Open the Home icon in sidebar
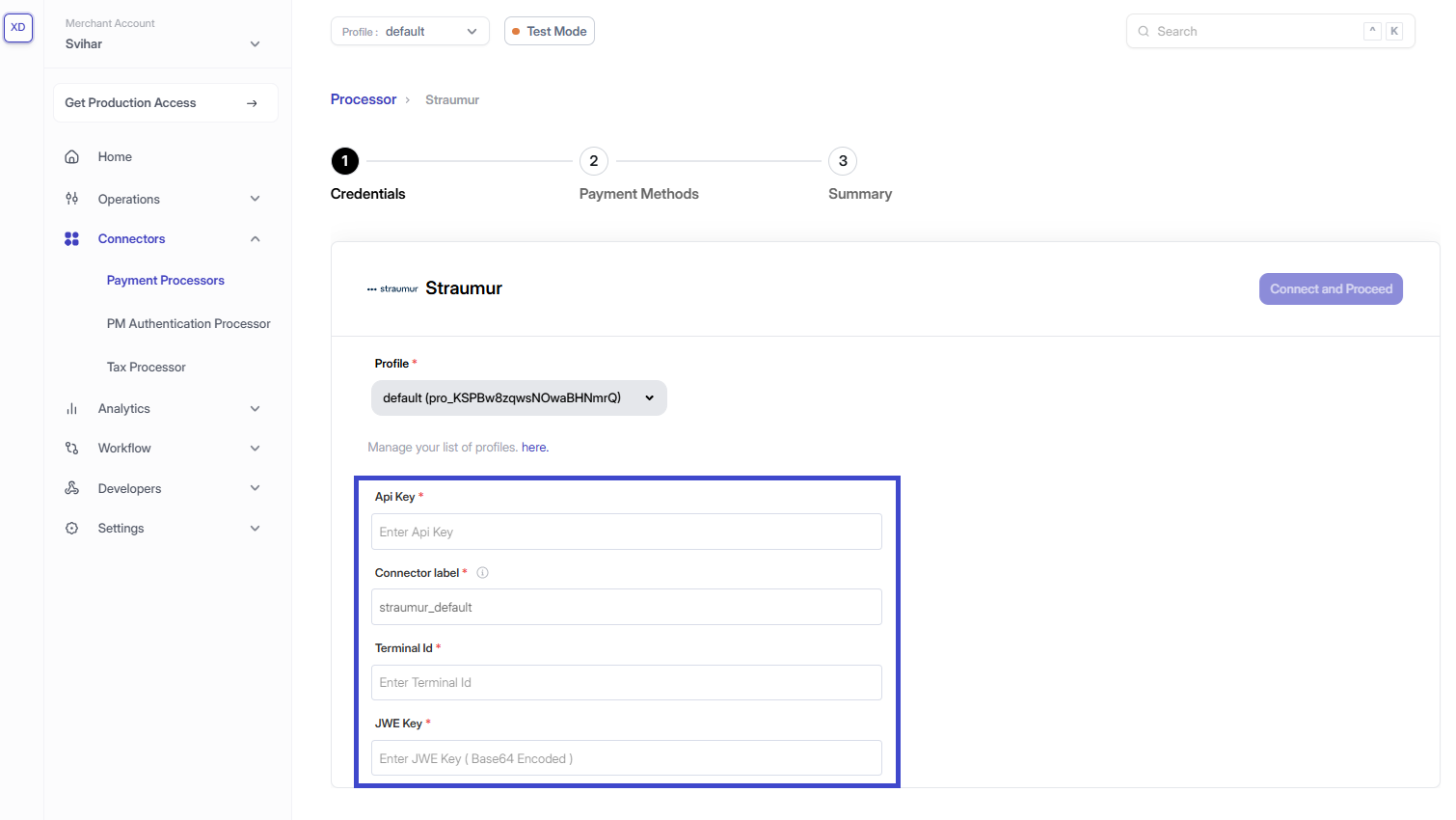 (71, 156)
